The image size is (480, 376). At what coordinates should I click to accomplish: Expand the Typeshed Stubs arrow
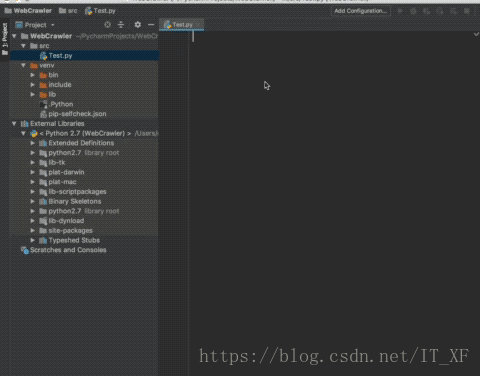(x=33, y=240)
